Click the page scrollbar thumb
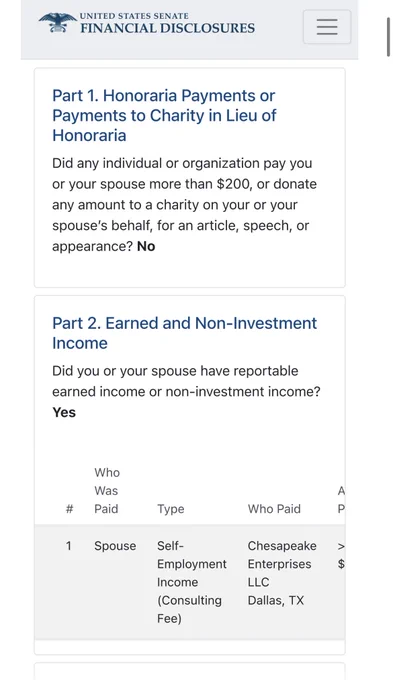The image size is (393, 680). point(389,36)
